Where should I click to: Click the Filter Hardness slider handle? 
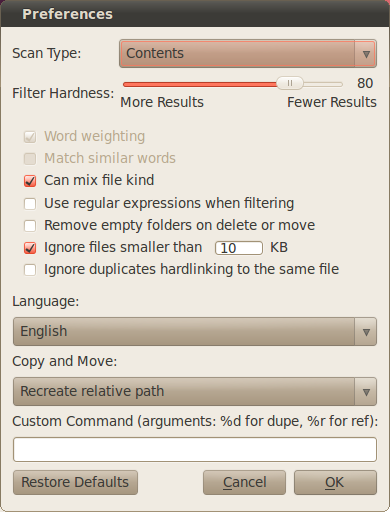coord(290,83)
